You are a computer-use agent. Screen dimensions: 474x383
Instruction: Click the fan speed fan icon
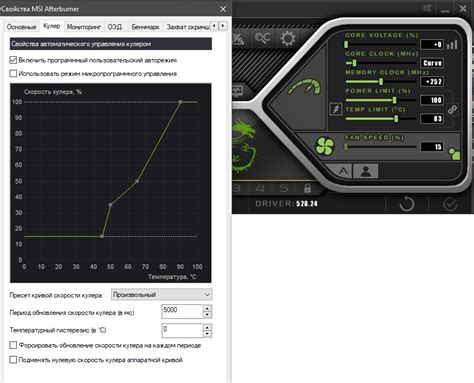tap(325, 146)
